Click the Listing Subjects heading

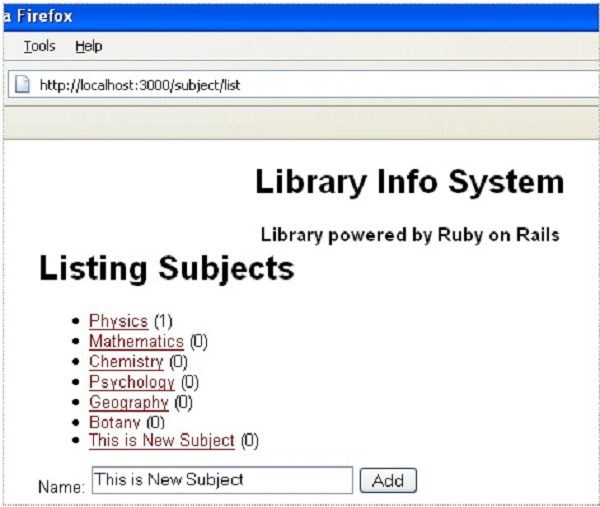coord(167,269)
